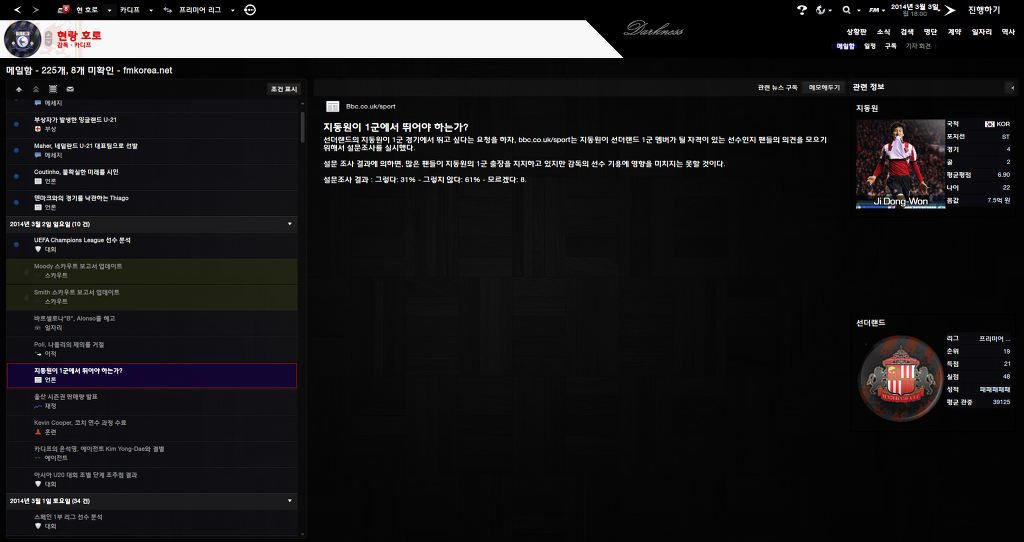Screen dimensions: 1024x542
Task: Open the help question mark icon
Action: (802, 10)
